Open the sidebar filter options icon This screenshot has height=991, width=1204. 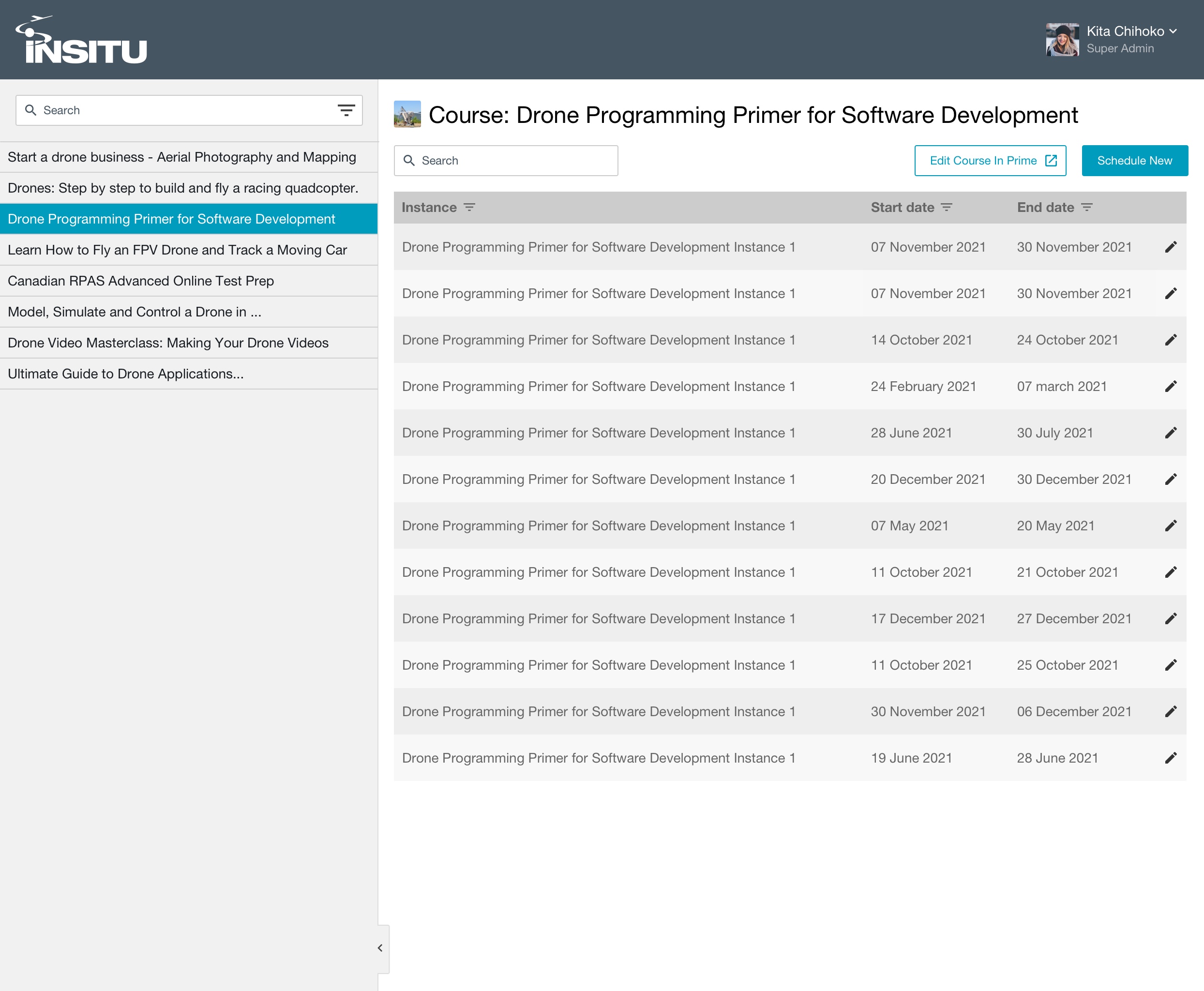[x=346, y=110]
